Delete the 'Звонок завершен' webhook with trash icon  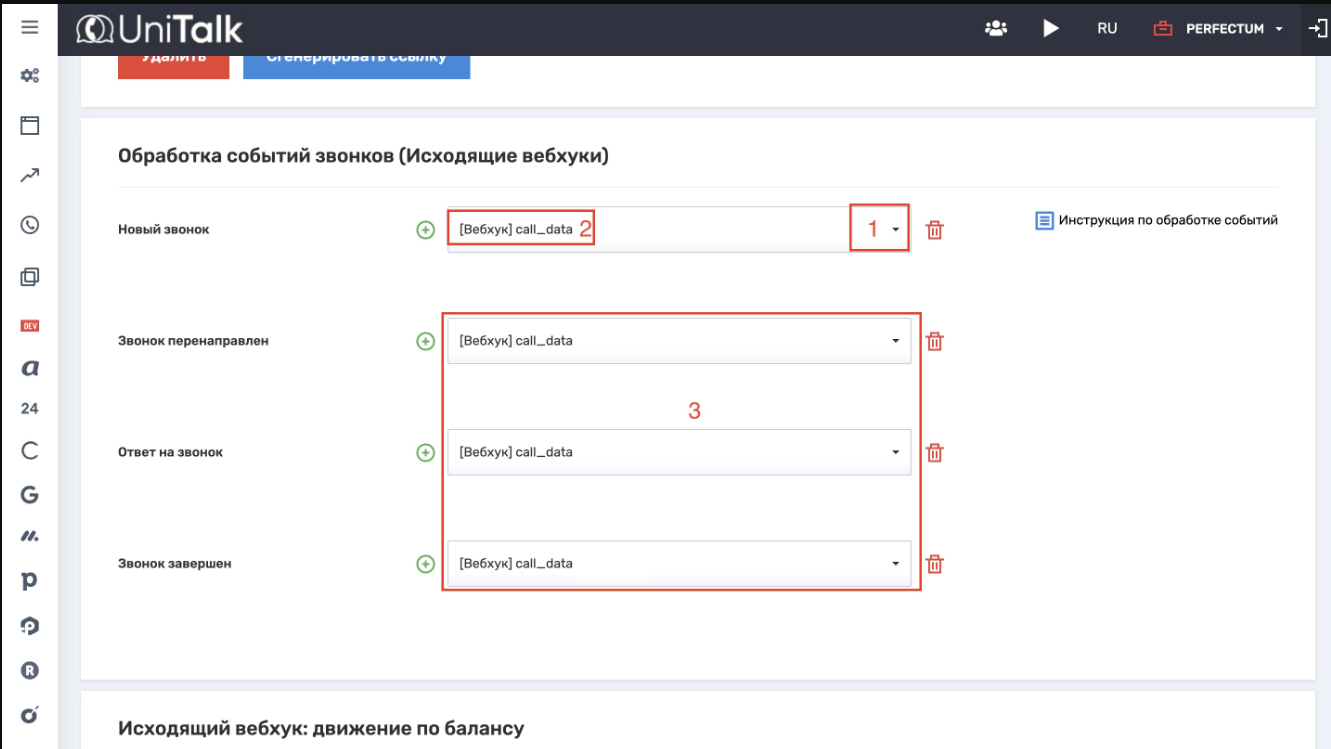click(x=934, y=564)
